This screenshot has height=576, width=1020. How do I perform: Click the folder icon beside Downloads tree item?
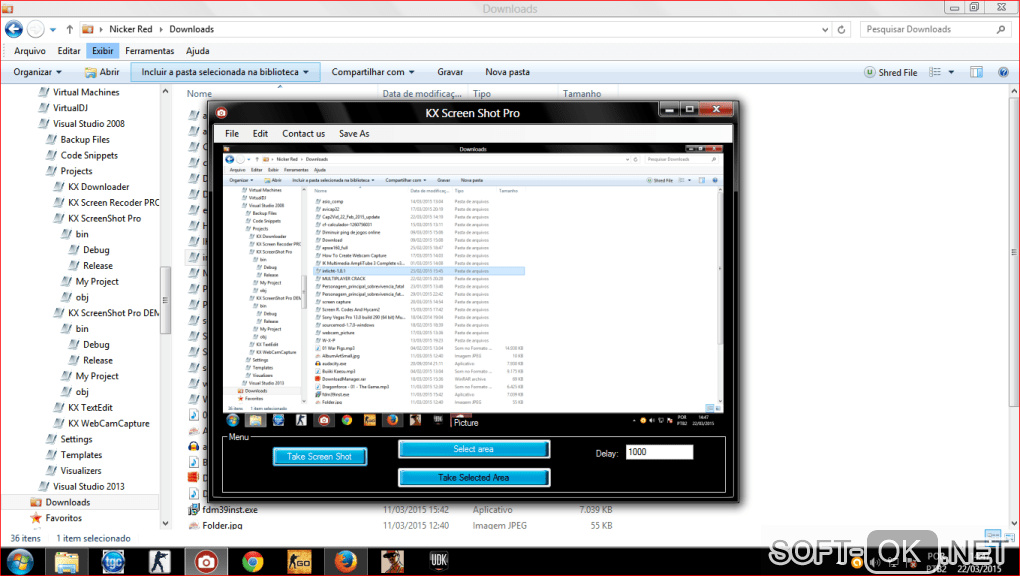tap(36, 502)
